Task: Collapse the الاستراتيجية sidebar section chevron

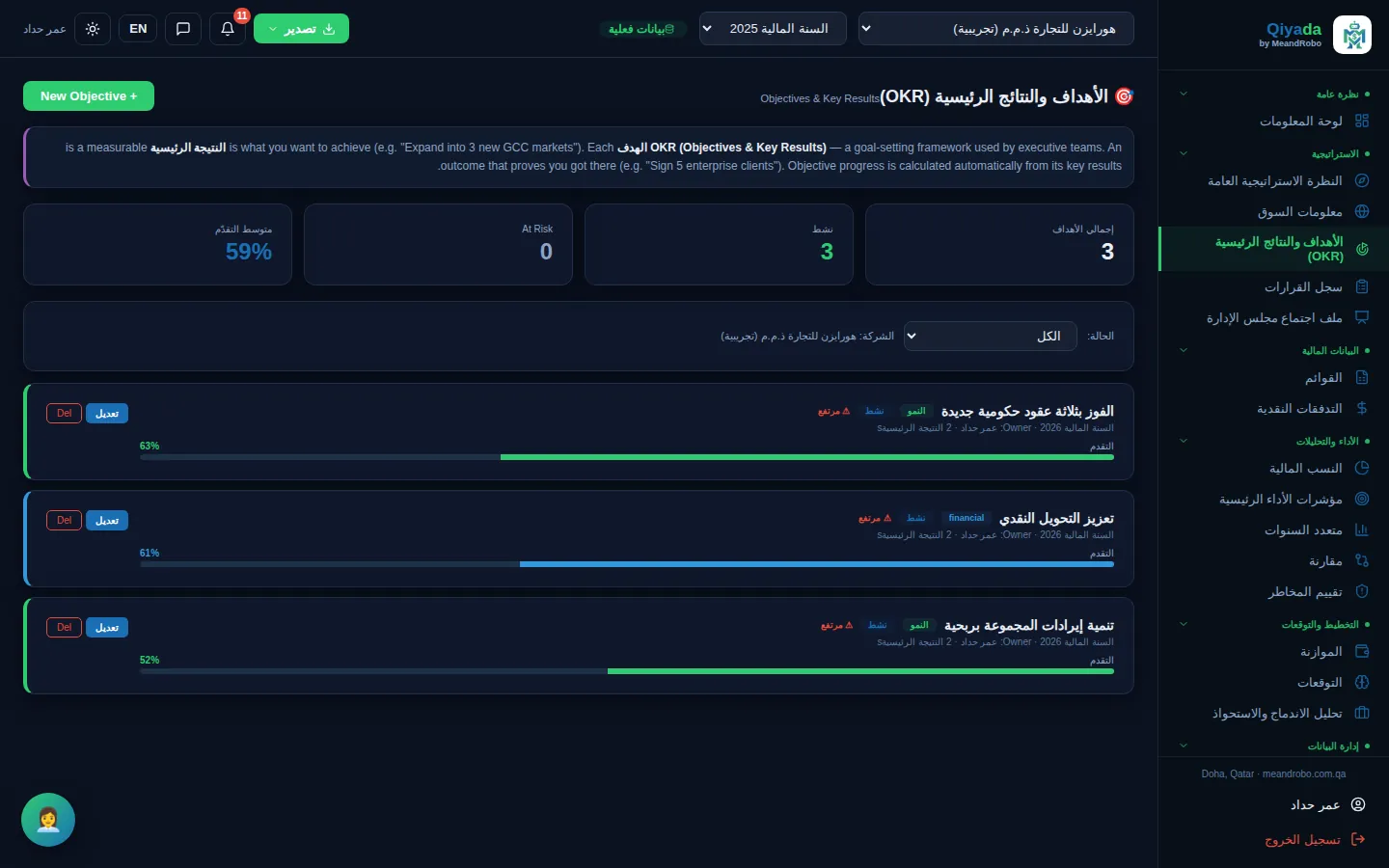Action: pos(1184,153)
